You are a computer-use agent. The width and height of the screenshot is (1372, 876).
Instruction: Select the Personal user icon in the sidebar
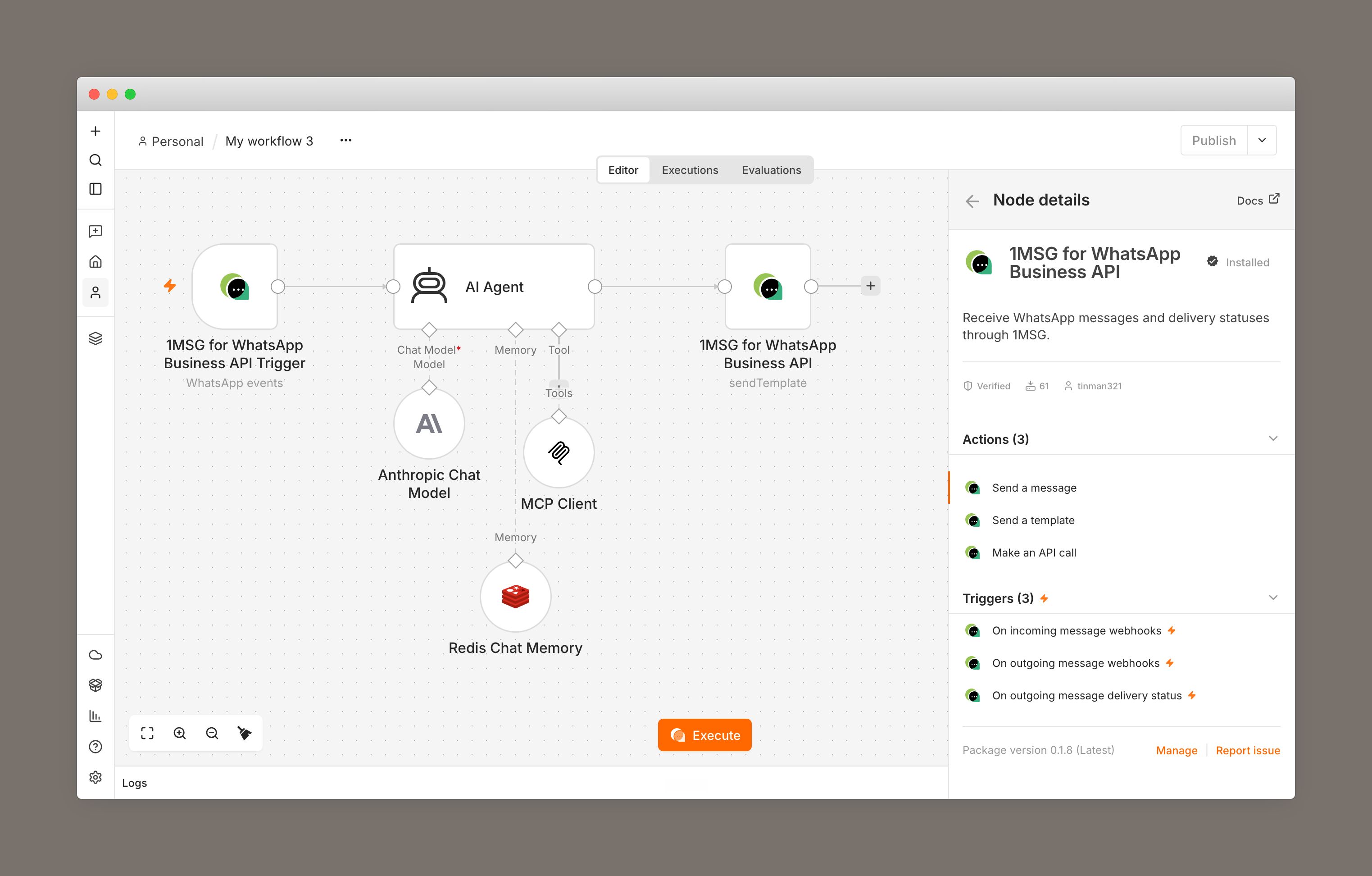point(95,292)
